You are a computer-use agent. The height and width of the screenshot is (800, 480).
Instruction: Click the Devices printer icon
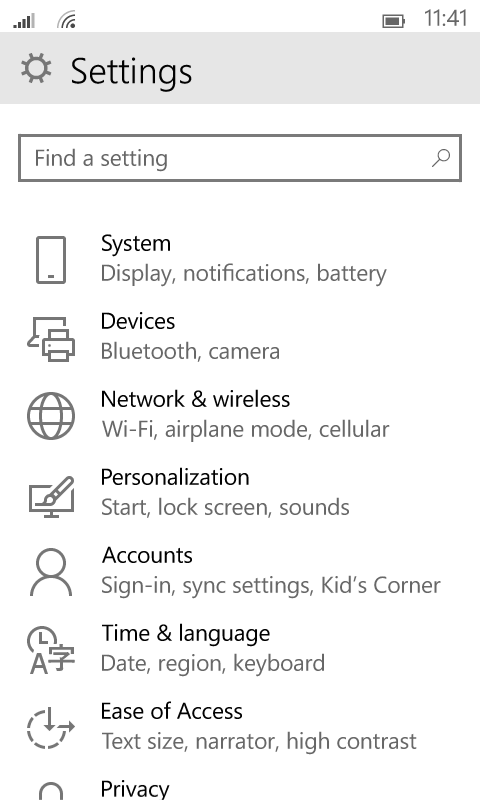tap(51, 338)
